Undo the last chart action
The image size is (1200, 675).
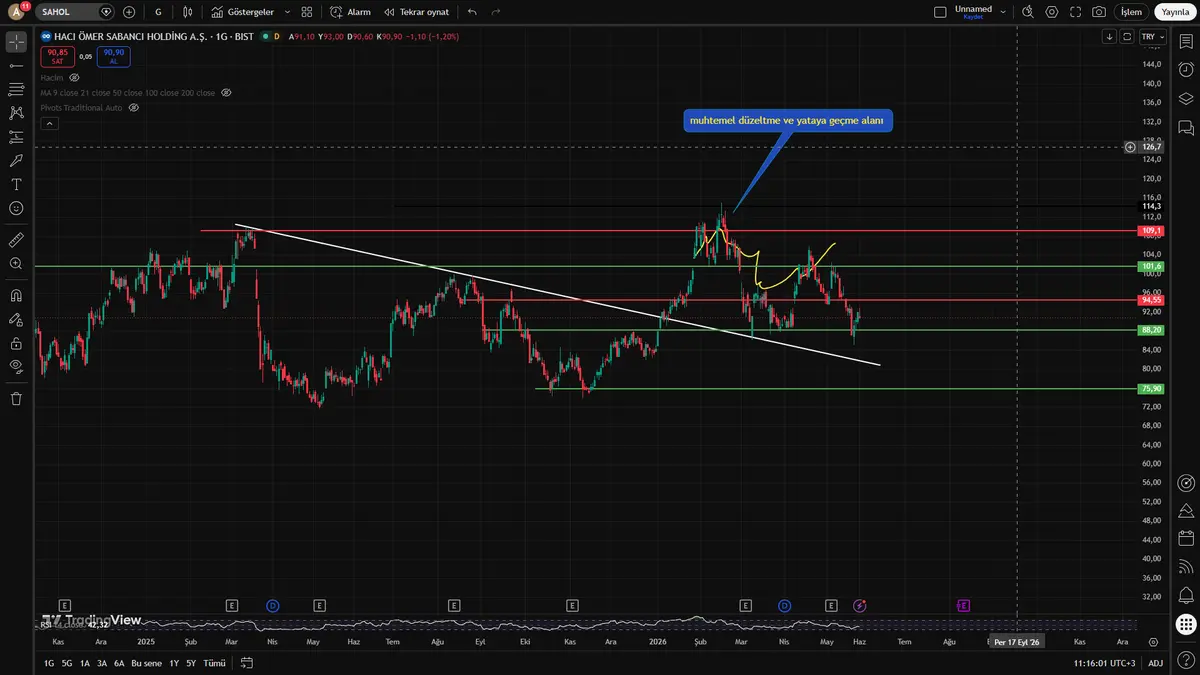pos(472,12)
